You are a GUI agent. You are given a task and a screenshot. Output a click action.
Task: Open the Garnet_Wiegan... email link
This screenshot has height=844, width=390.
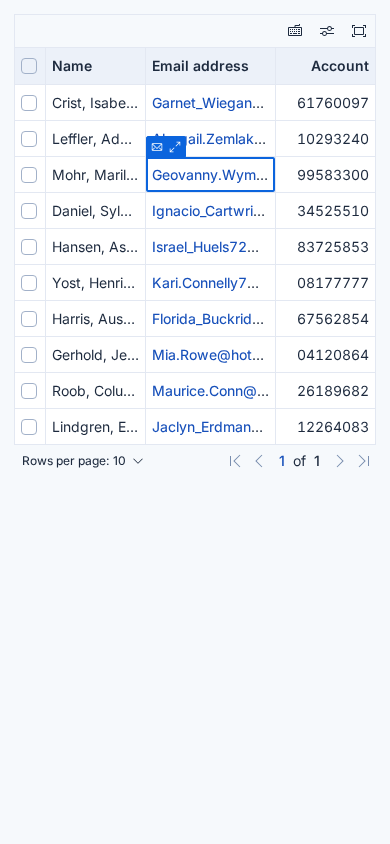[x=208, y=103]
